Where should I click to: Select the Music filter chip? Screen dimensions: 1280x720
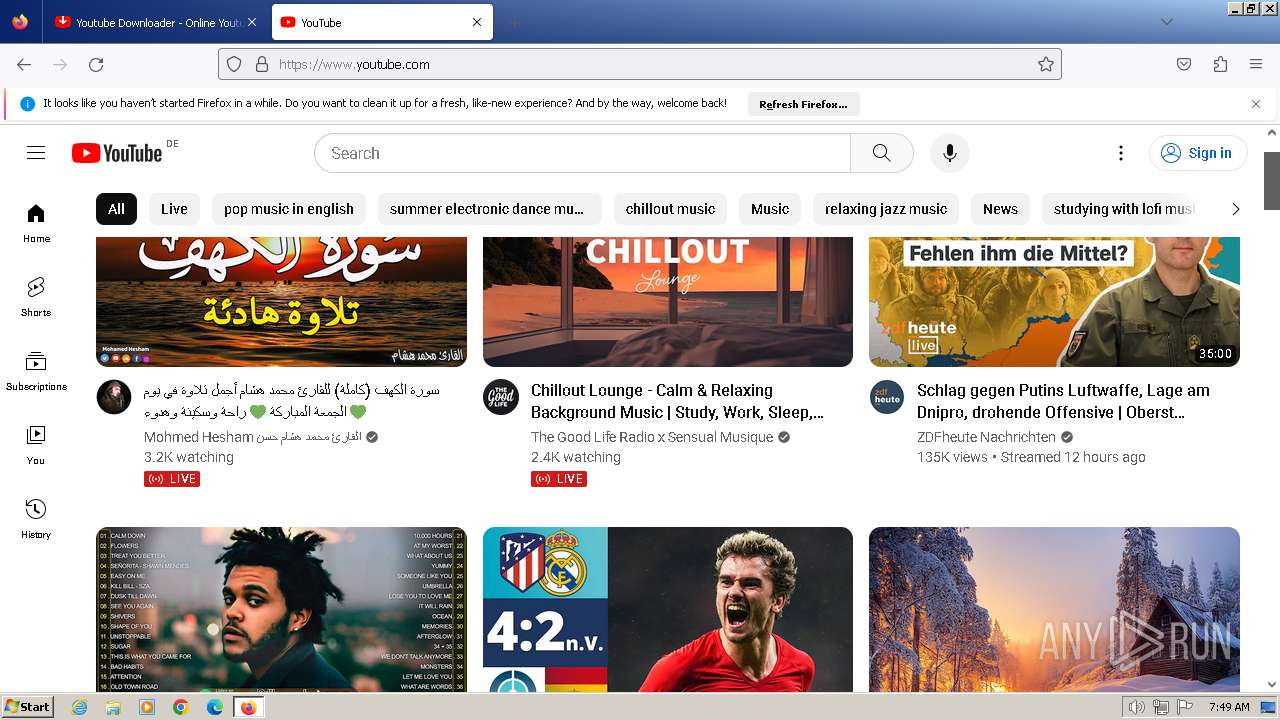(770, 209)
